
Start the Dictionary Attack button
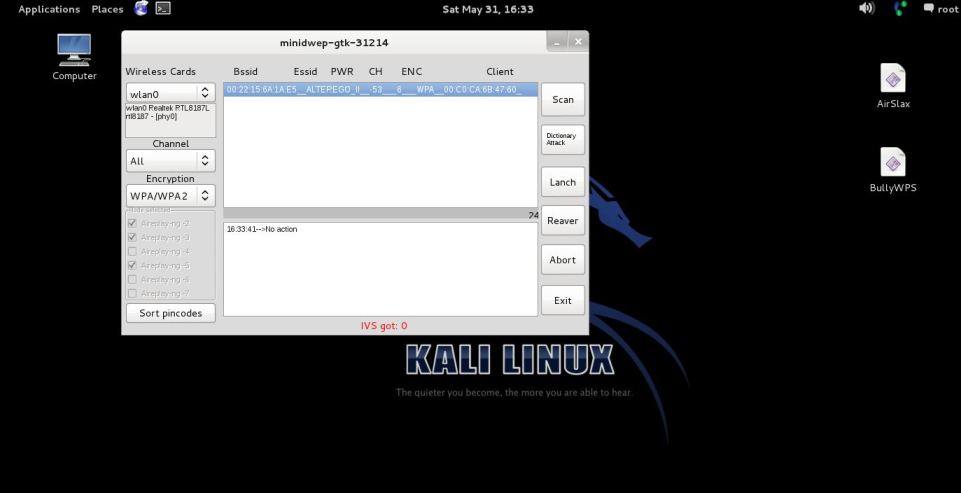pyautogui.click(x=563, y=140)
